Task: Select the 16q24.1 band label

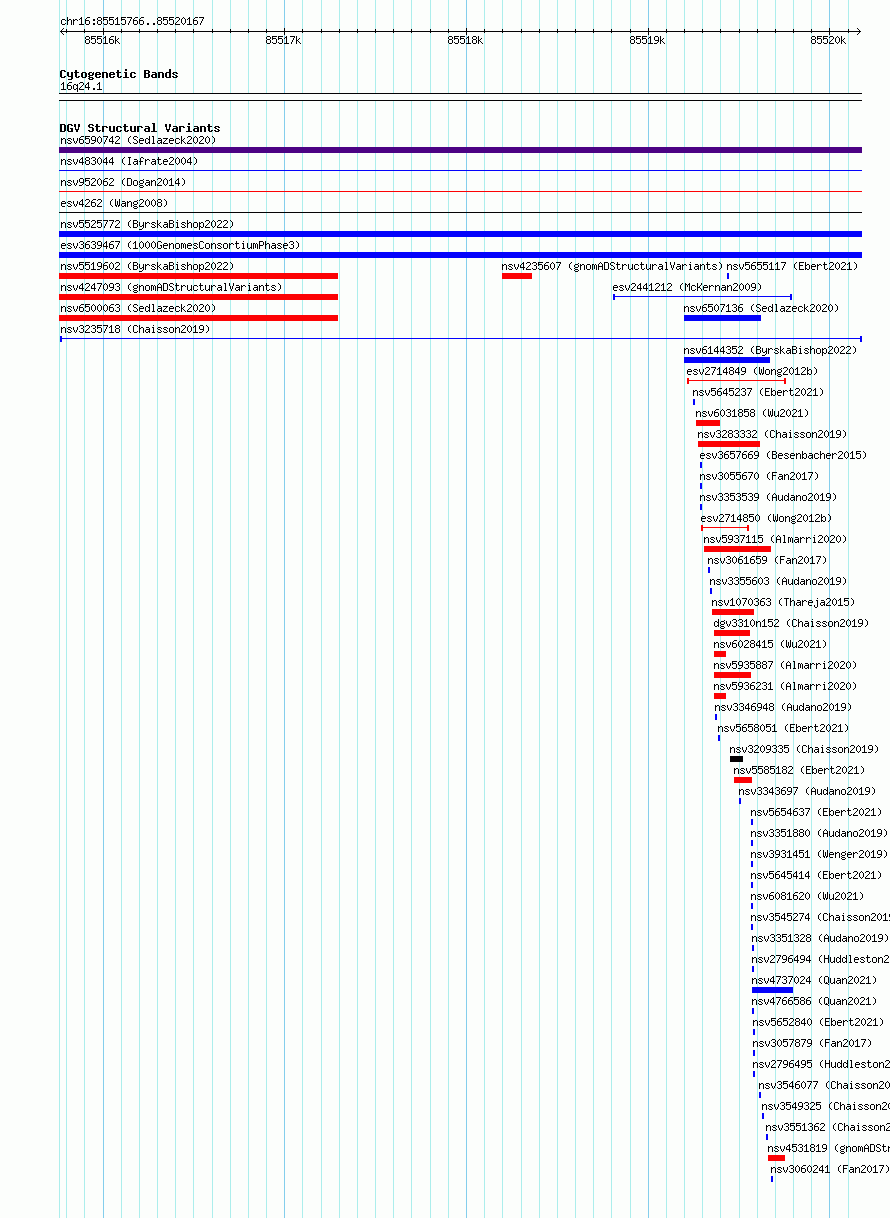Action: (81, 86)
